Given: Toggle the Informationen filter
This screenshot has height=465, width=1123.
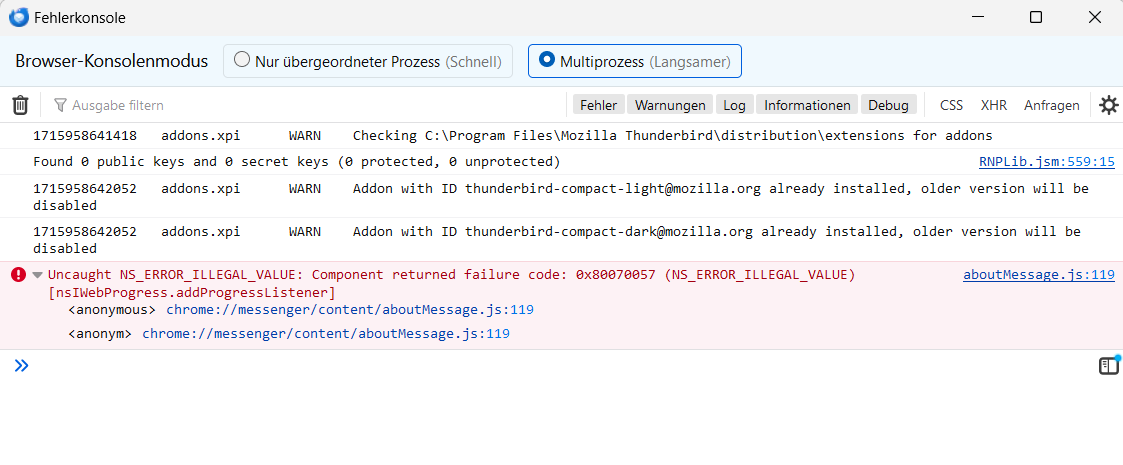Looking at the screenshot, I should (807, 105).
